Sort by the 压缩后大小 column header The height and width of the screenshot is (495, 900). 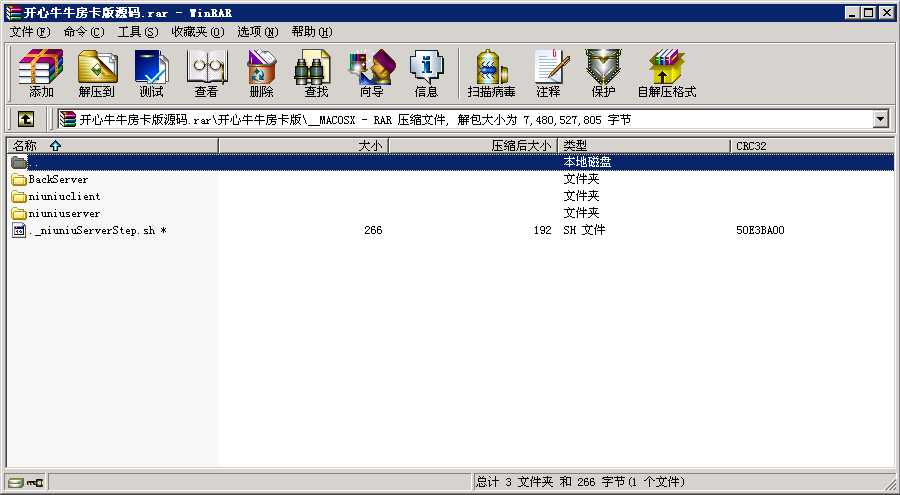(x=474, y=146)
